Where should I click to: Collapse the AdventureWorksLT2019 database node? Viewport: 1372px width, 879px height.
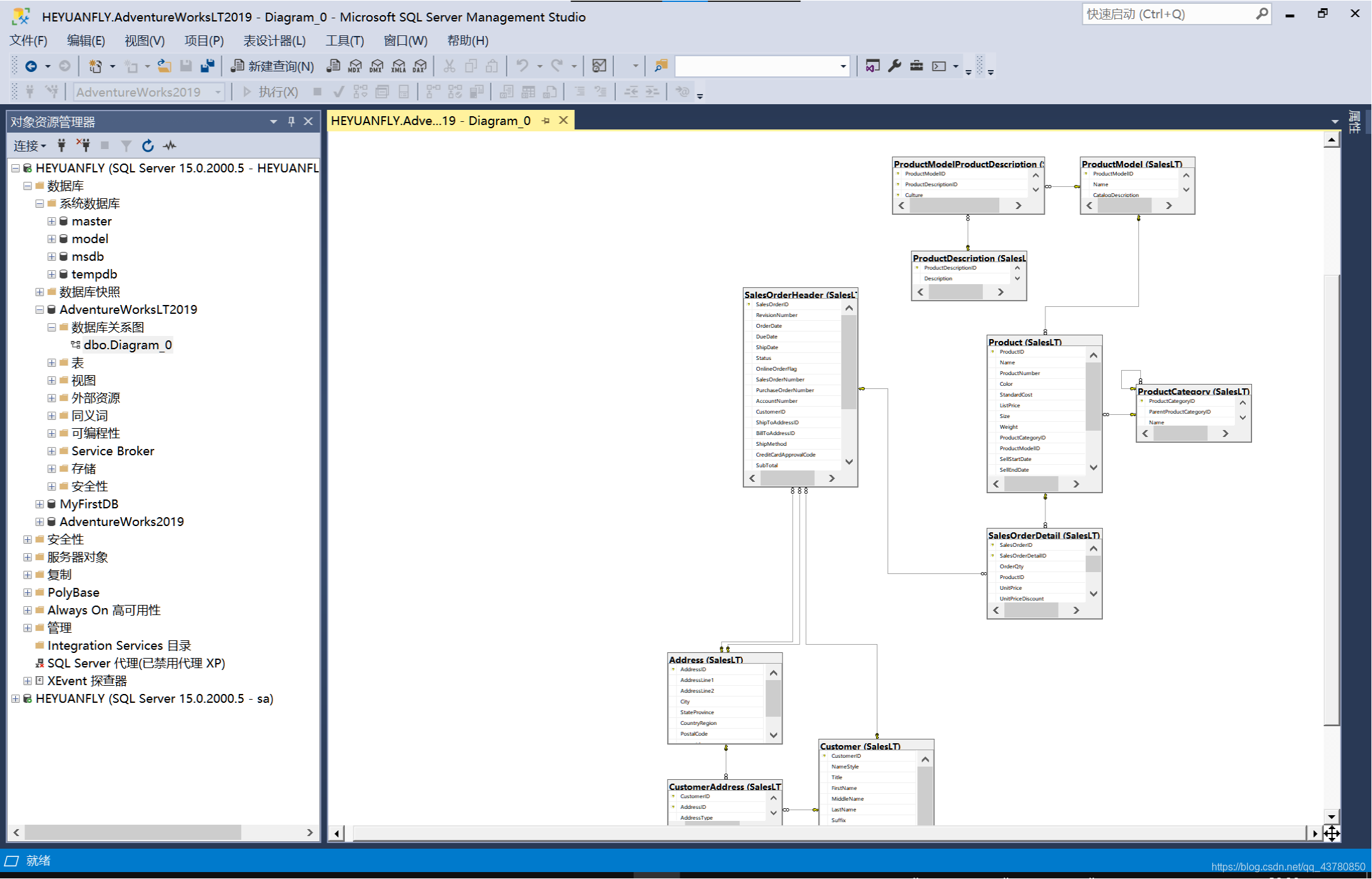(x=40, y=309)
